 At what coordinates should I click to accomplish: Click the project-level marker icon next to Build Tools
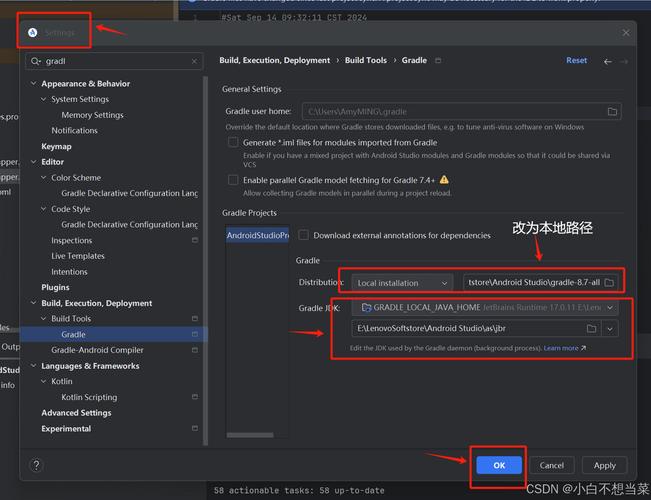195,319
